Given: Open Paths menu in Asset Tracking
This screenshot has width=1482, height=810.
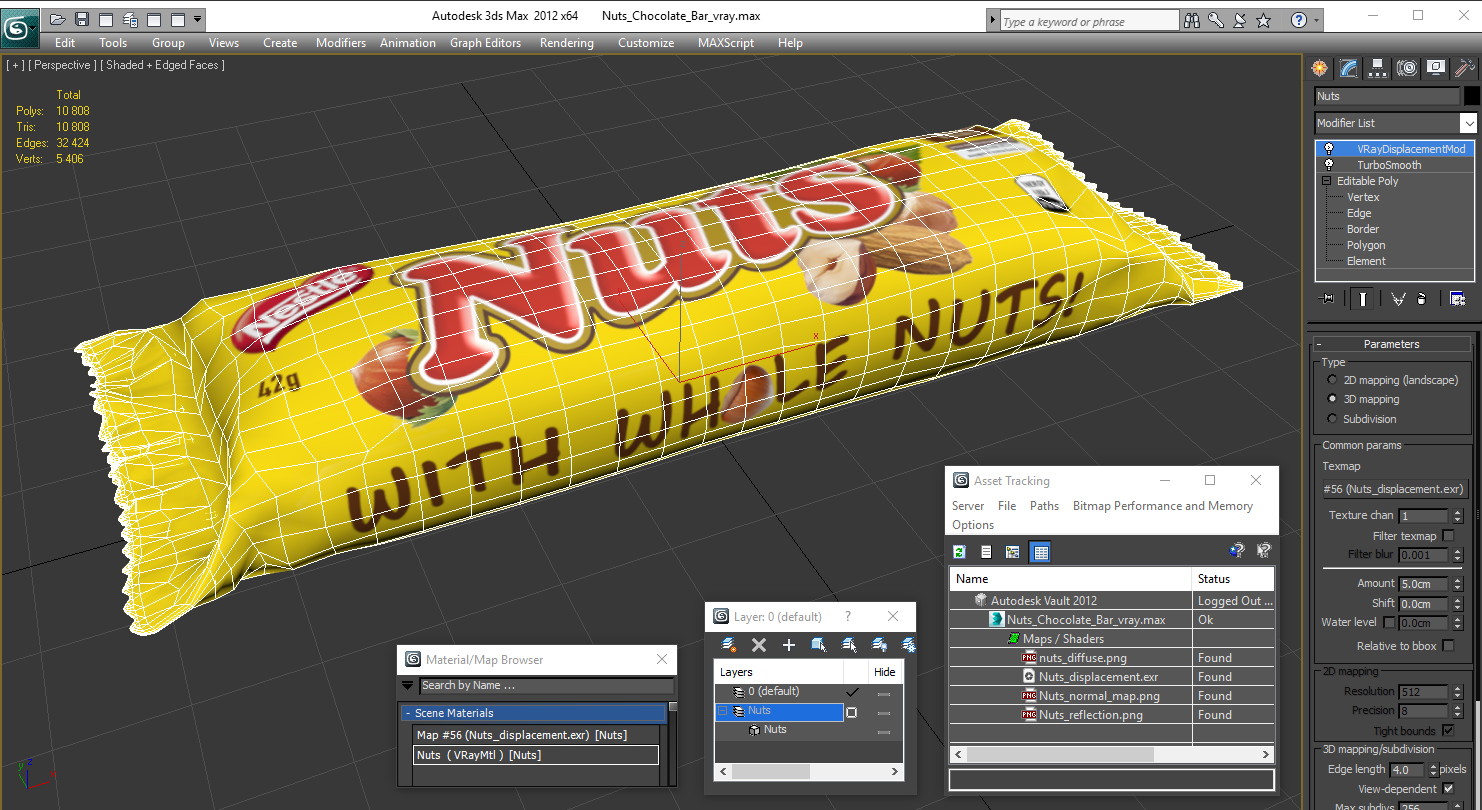Looking at the screenshot, I should tap(1044, 506).
